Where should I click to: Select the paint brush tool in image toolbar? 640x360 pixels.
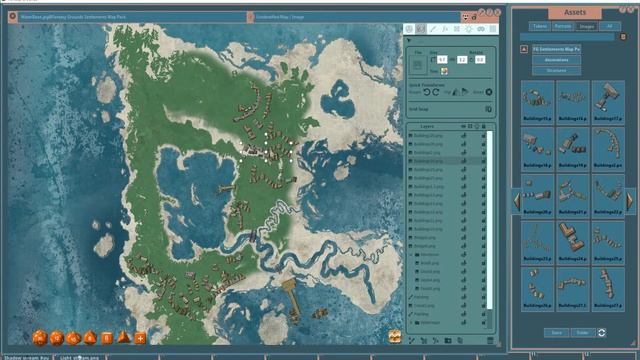(x=433, y=29)
